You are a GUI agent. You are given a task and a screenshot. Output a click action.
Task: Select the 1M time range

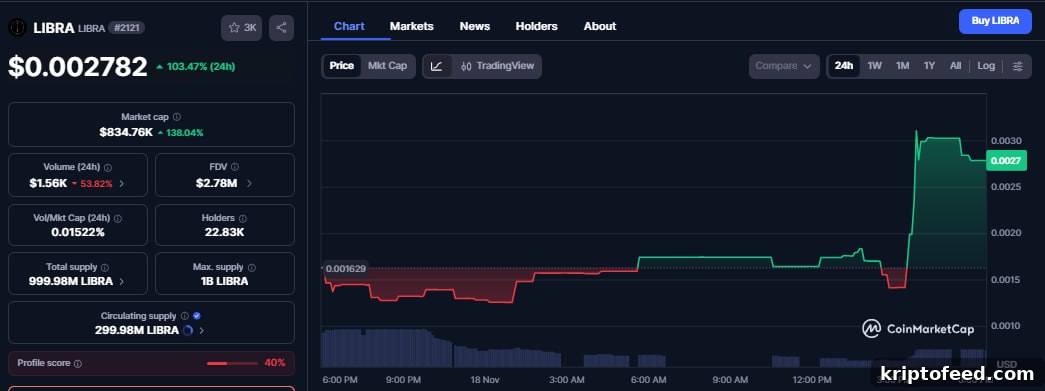[902, 66]
